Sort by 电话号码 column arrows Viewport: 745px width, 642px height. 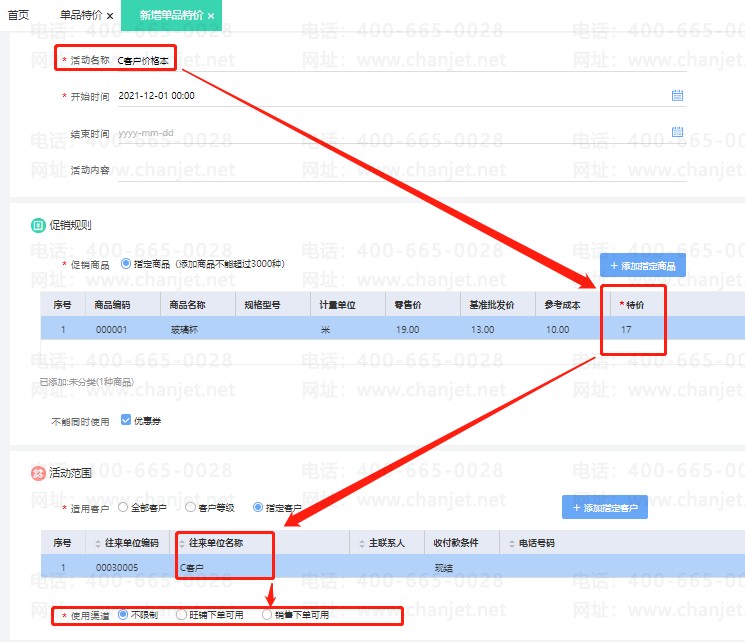click(x=512, y=543)
